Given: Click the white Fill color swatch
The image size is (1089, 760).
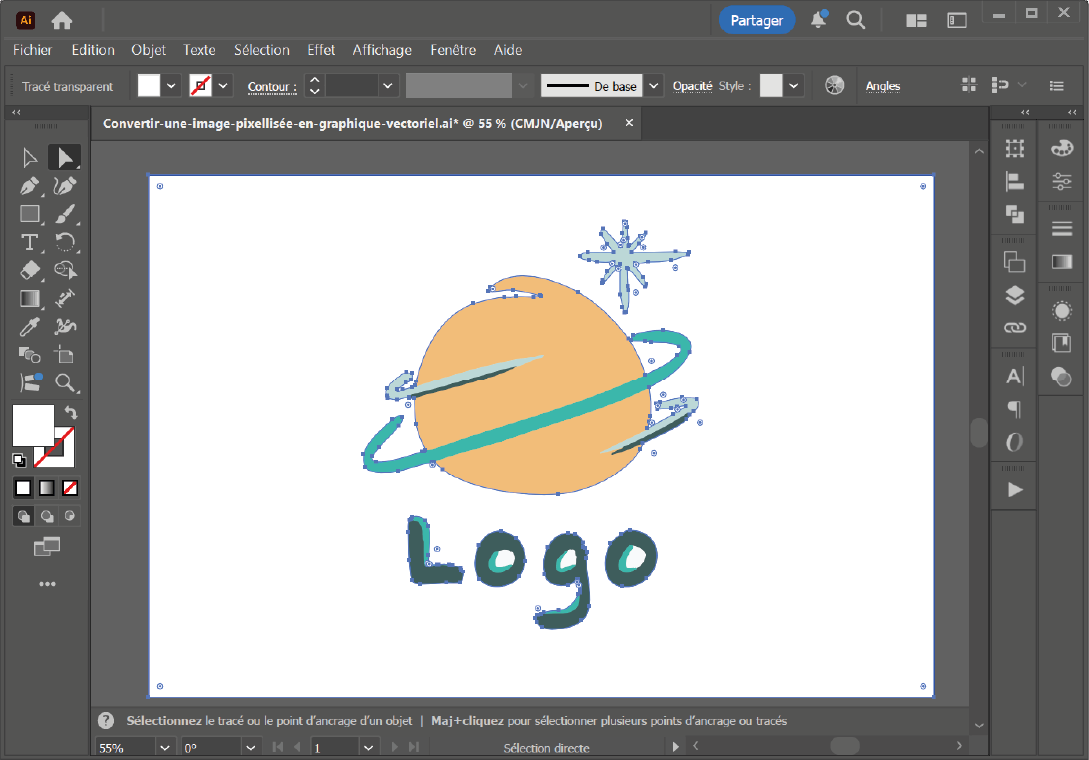Looking at the screenshot, I should coord(32,425).
